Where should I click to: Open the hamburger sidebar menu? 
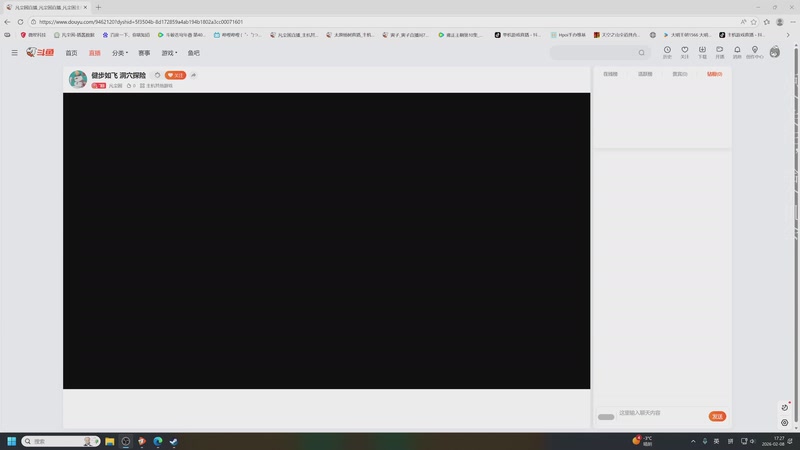pos(14,53)
